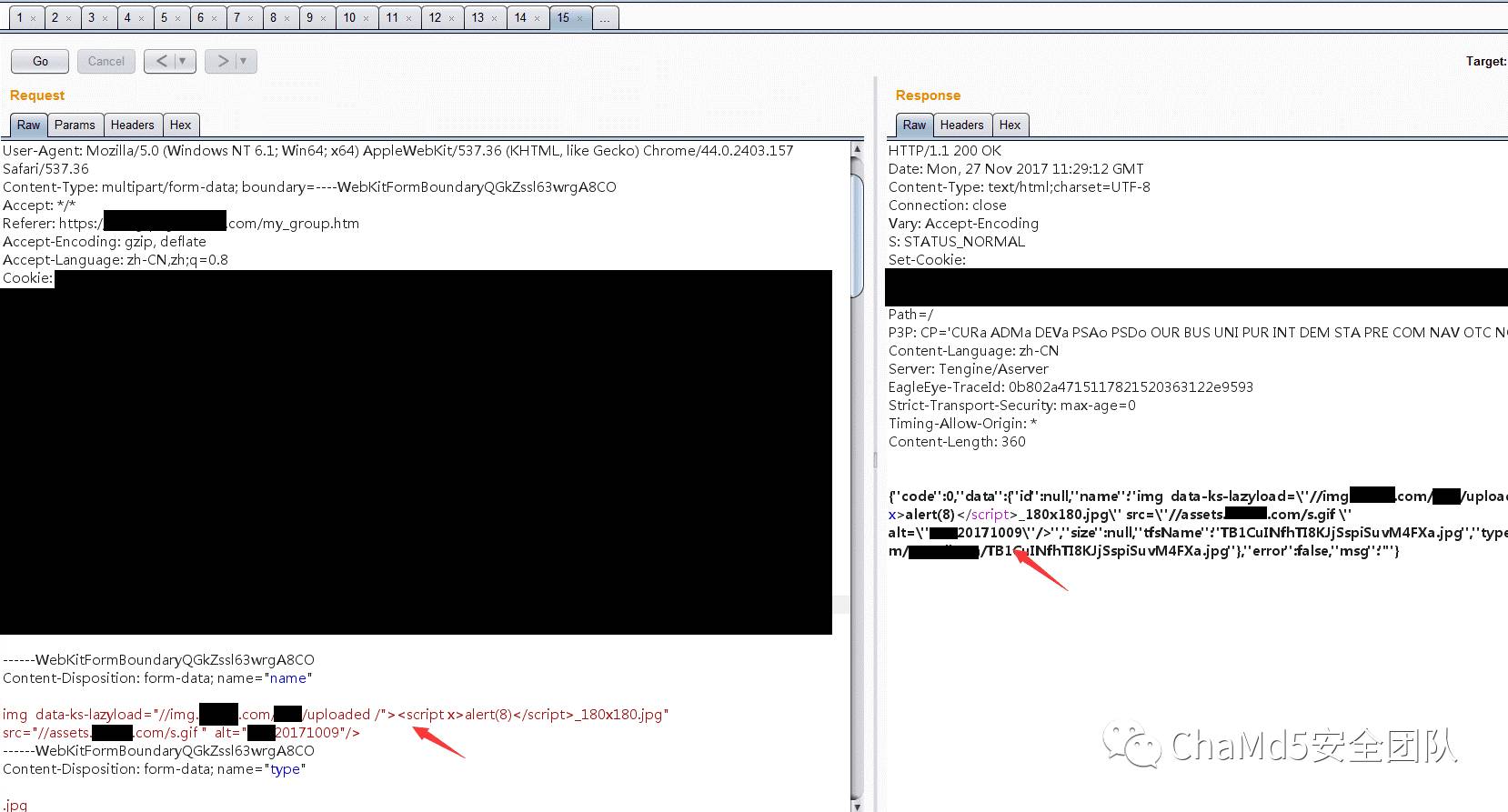Click the request scrollbar up arrow
This screenshot has height=812, width=1508.
[x=857, y=147]
